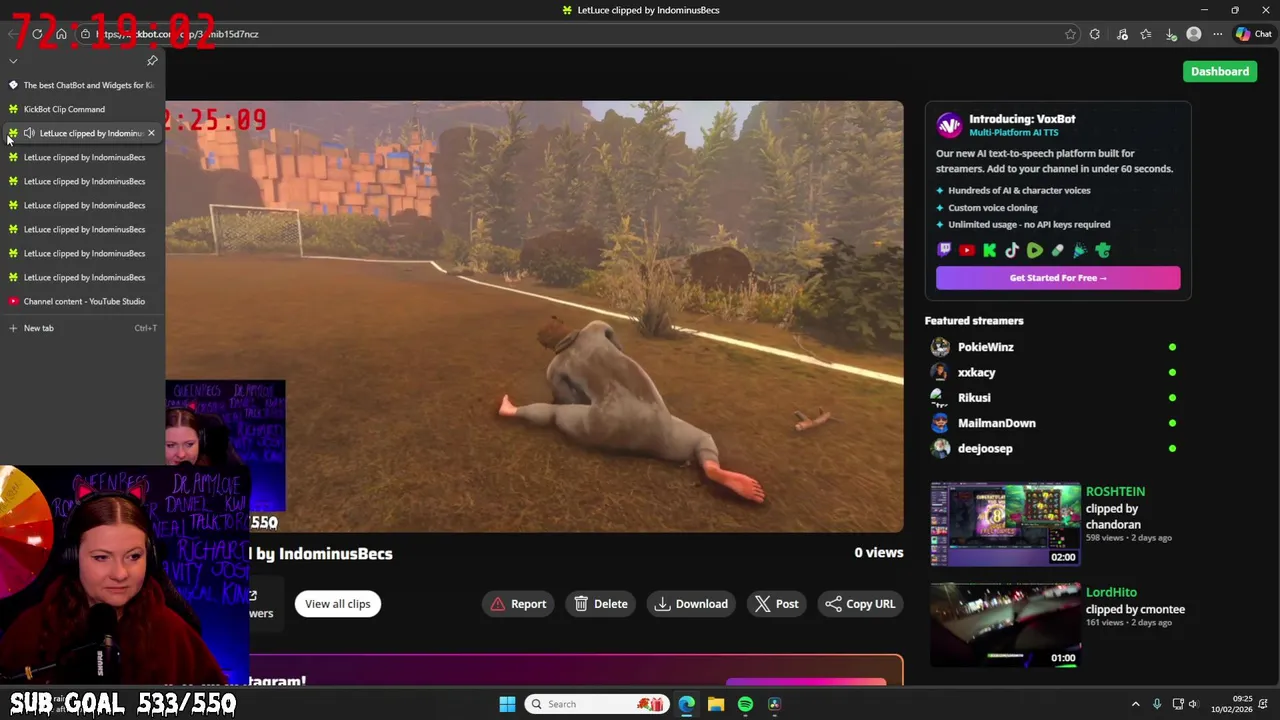
Task: Reload the page with the refresh icon
Action: (37, 34)
